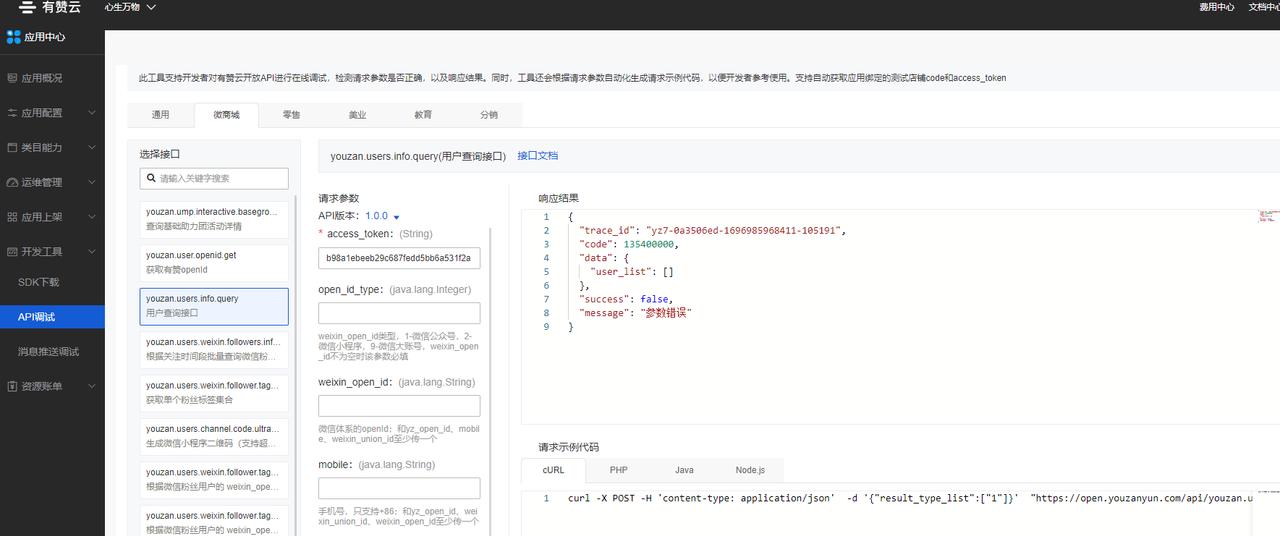The width and height of the screenshot is (1280, 536).
Task: Click the interface keyword search box
Action: tap(214, 178)
